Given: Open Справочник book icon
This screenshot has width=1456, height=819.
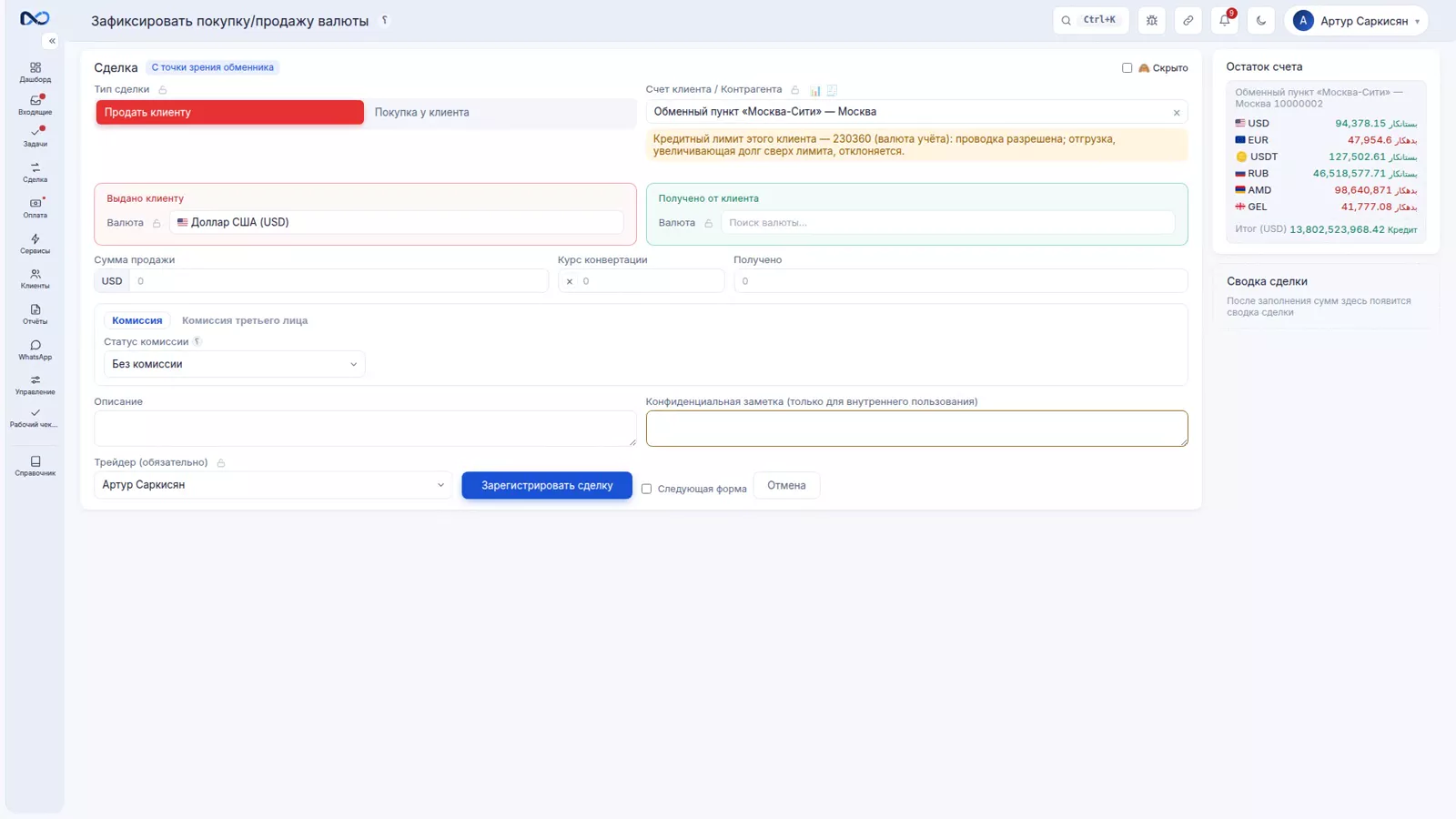Looking at the screenshot, I should tap(35, 466).
